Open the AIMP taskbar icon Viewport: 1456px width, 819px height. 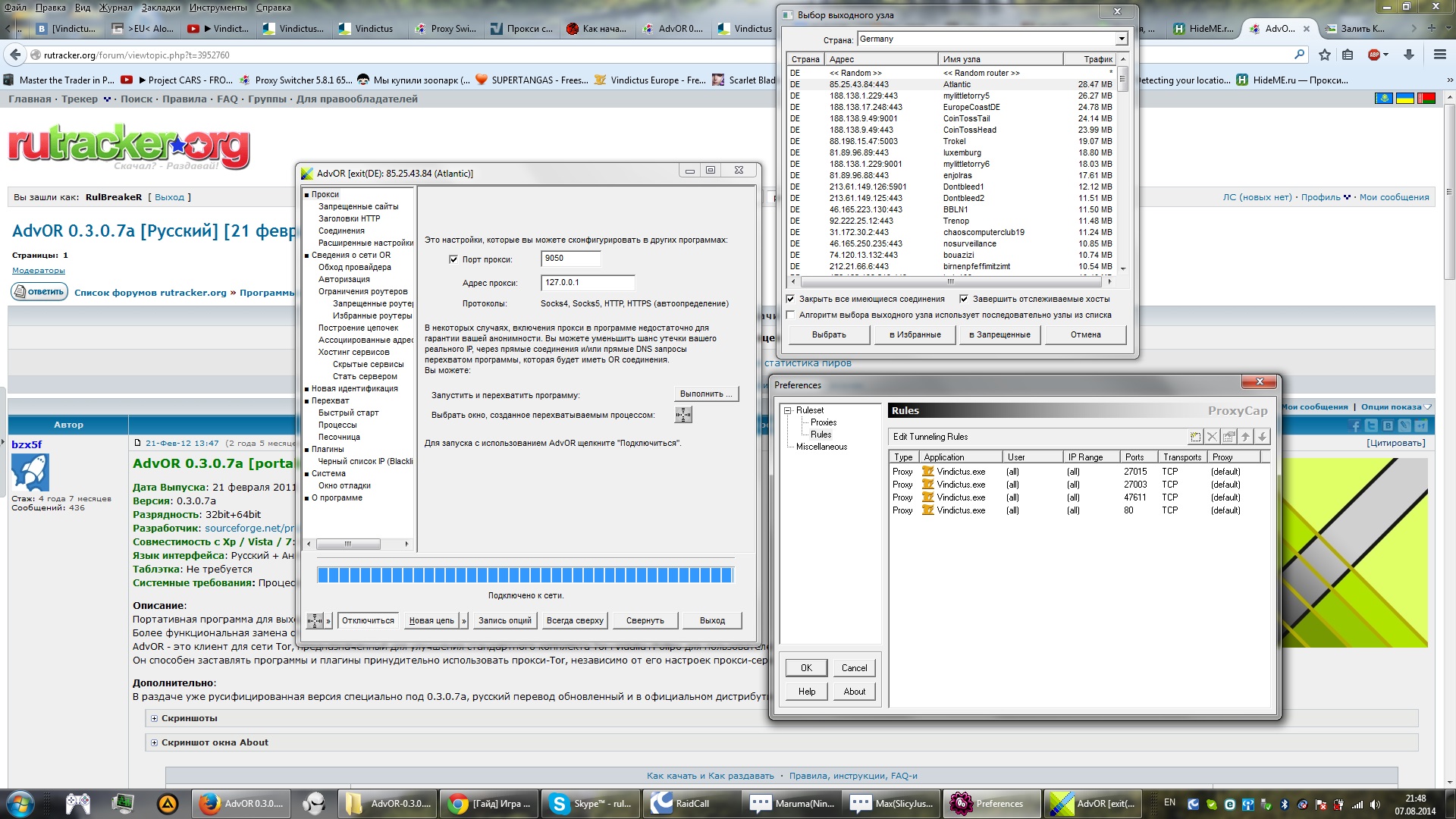(168, 804)
